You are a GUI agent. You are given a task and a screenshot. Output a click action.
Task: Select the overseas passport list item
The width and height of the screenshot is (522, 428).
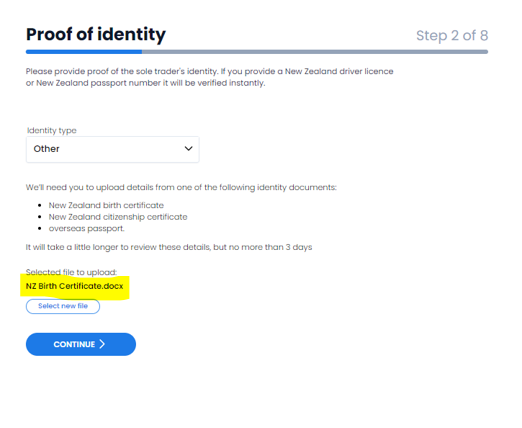(87, 229)
